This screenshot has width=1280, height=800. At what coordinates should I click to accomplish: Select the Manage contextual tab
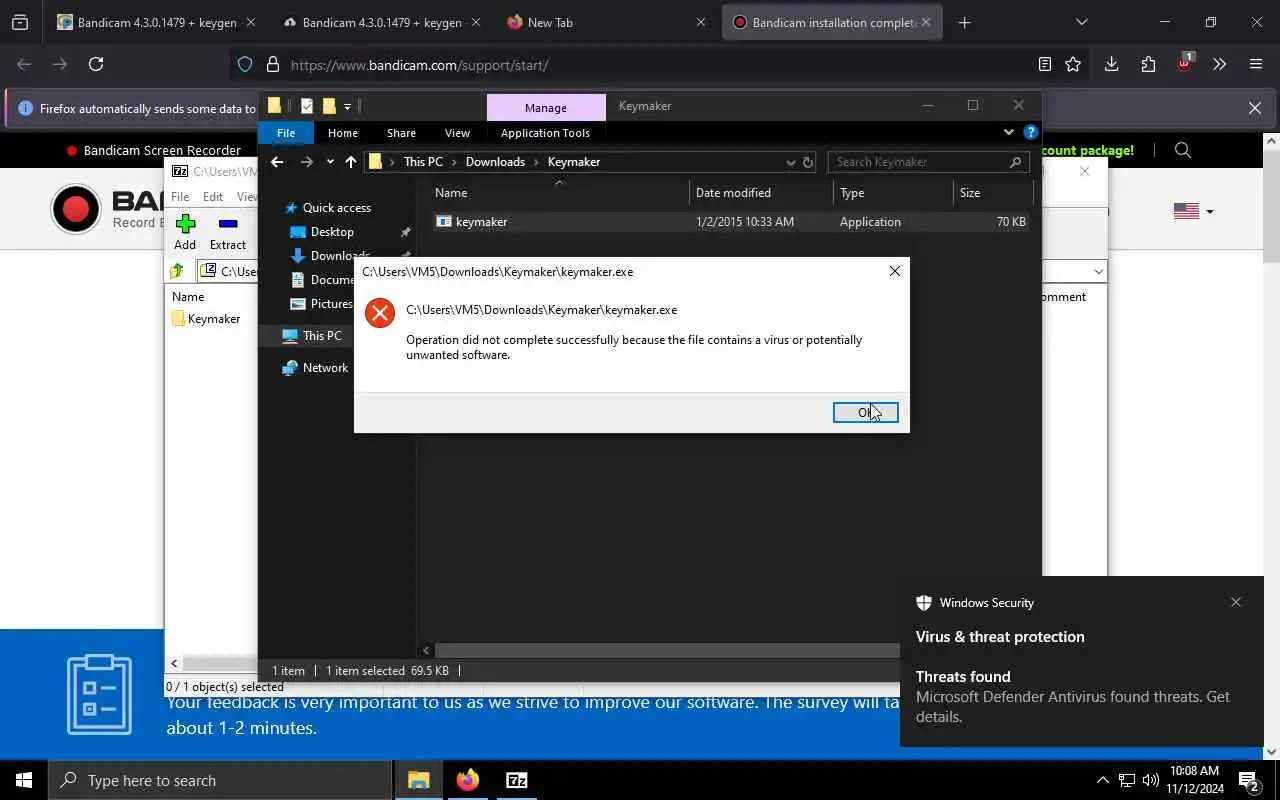[x=546, y=108]
